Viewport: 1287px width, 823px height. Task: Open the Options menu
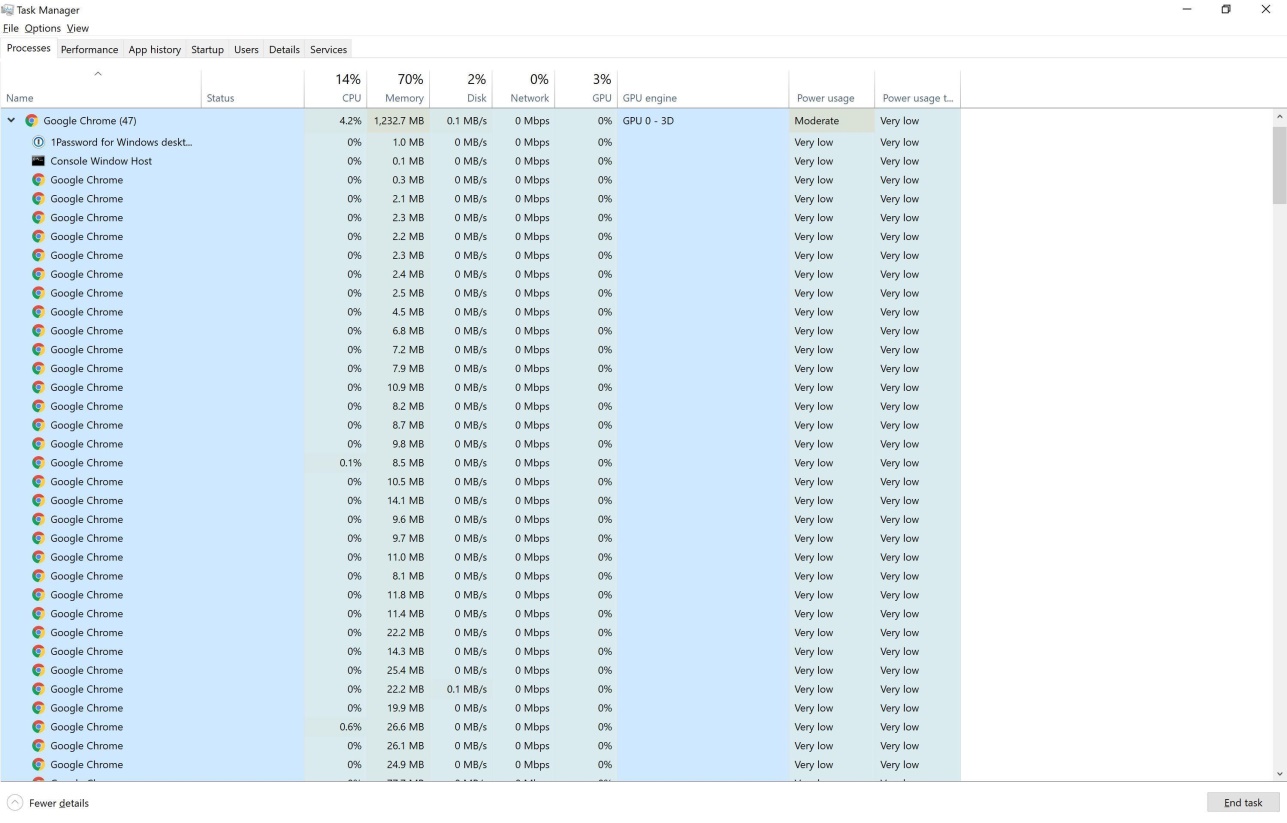[x=43, y=28]
